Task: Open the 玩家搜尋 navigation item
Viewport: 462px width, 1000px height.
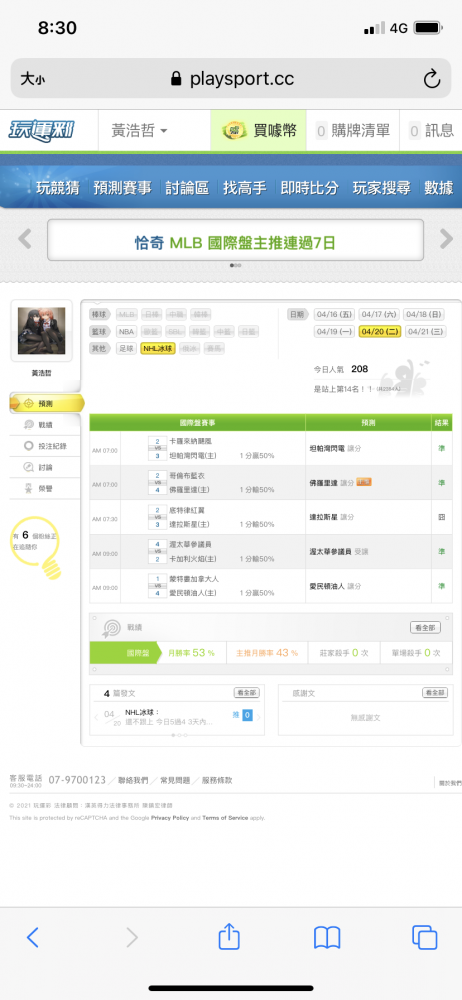Action: (x=382, y=188)
